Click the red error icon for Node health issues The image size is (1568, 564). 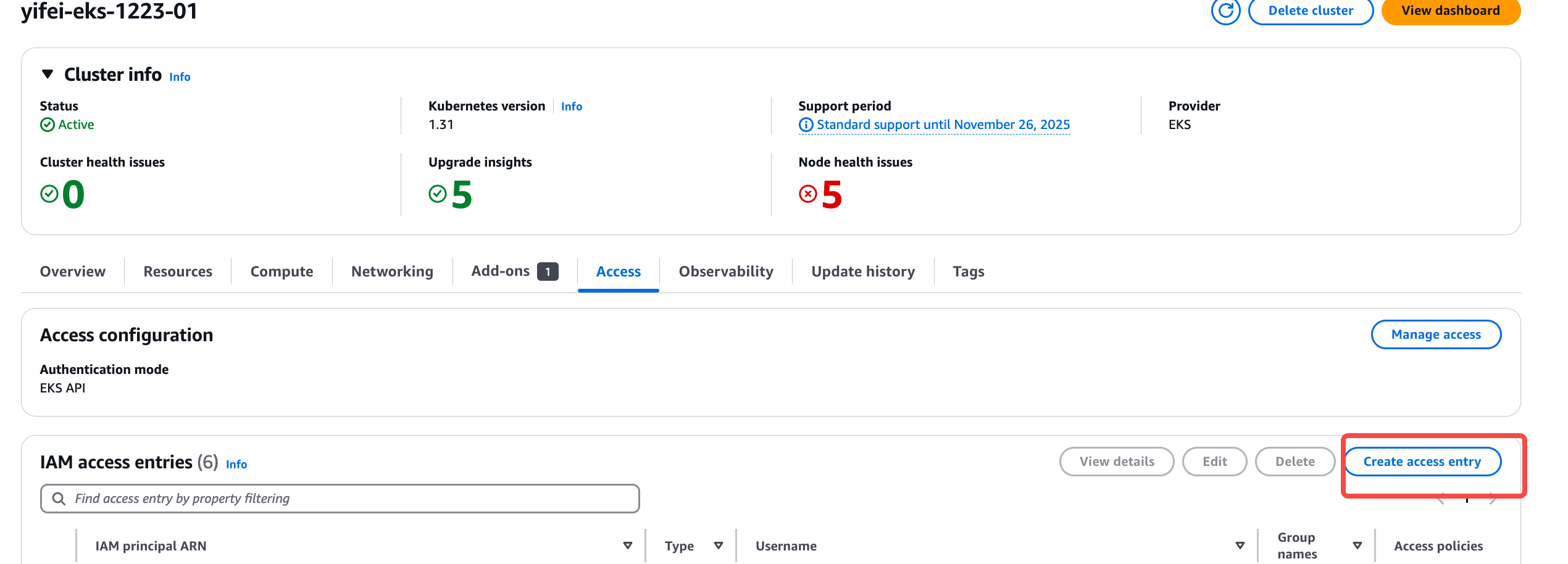coord(808,194)
